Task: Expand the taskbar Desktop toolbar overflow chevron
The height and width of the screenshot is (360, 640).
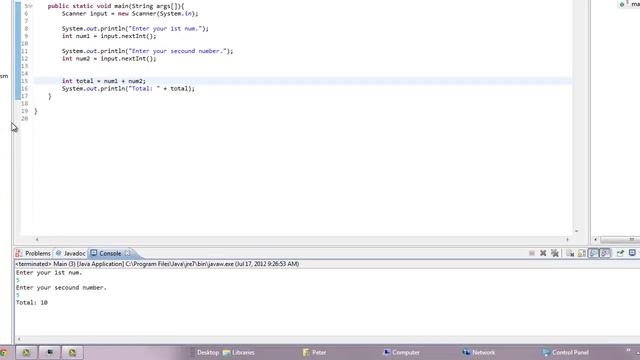Action: pos(628,351)
